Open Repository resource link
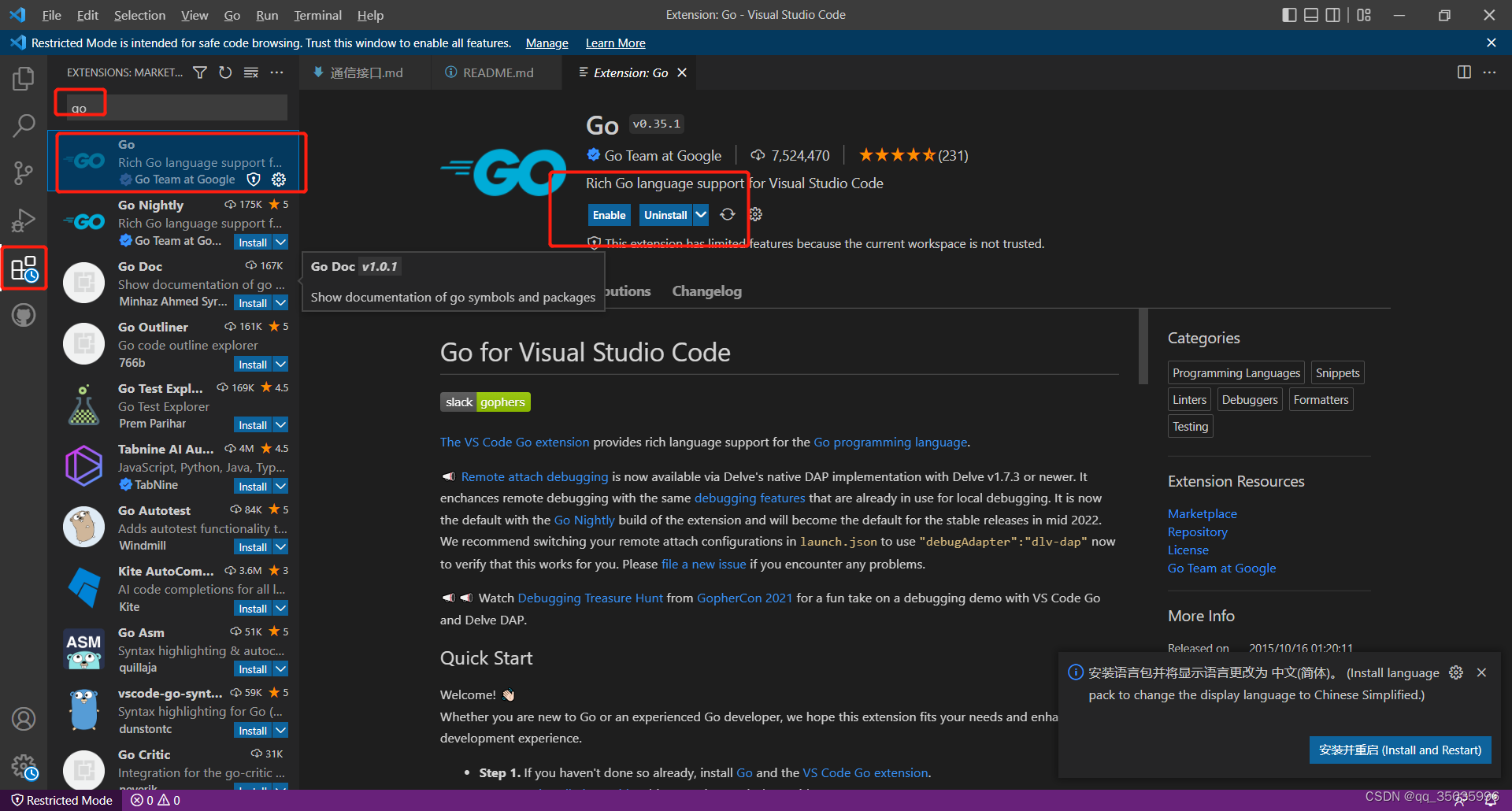1512x811 pixels. tap(1197, 531)
